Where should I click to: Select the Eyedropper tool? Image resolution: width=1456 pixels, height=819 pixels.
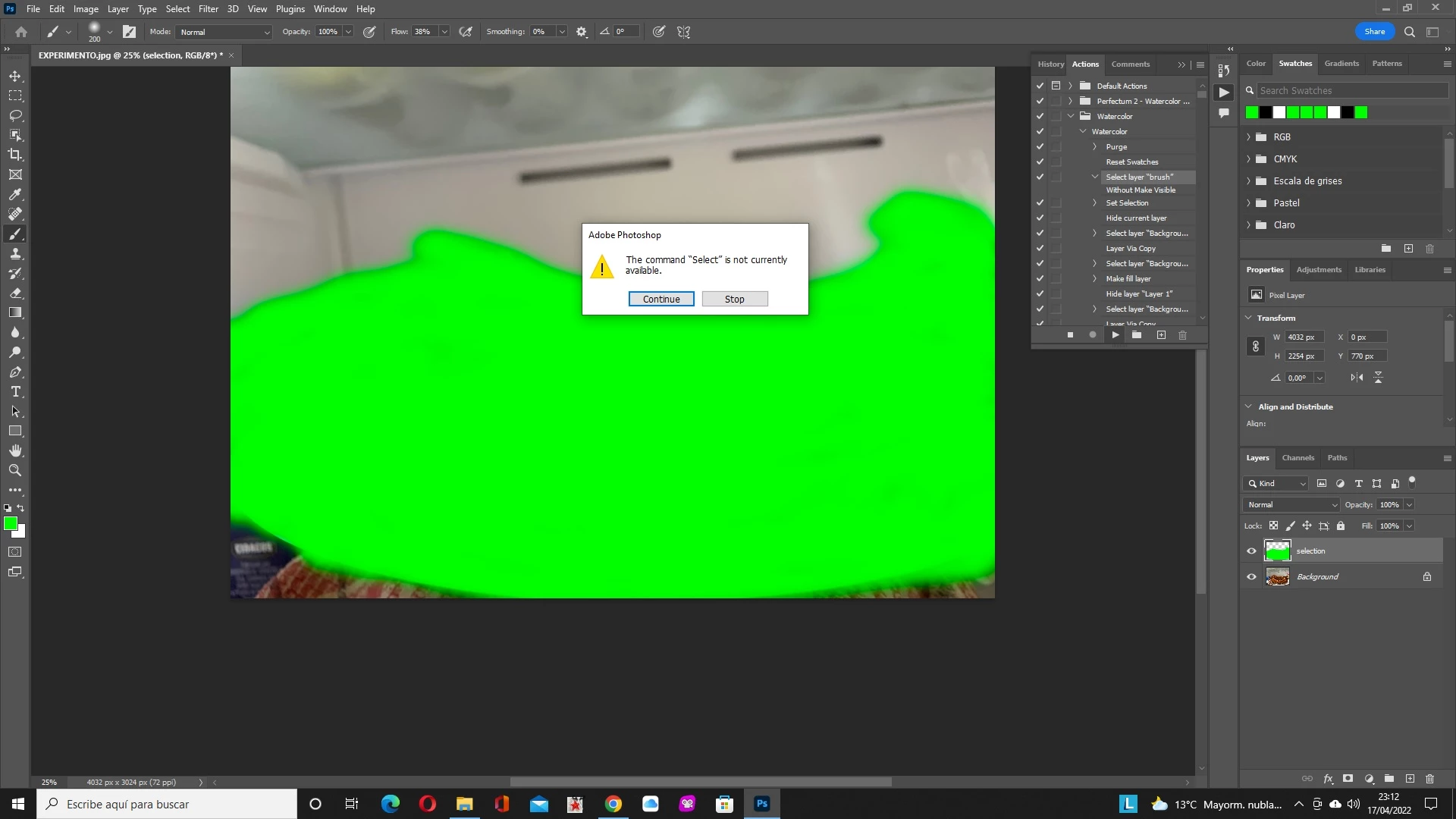tap(15, 194)
